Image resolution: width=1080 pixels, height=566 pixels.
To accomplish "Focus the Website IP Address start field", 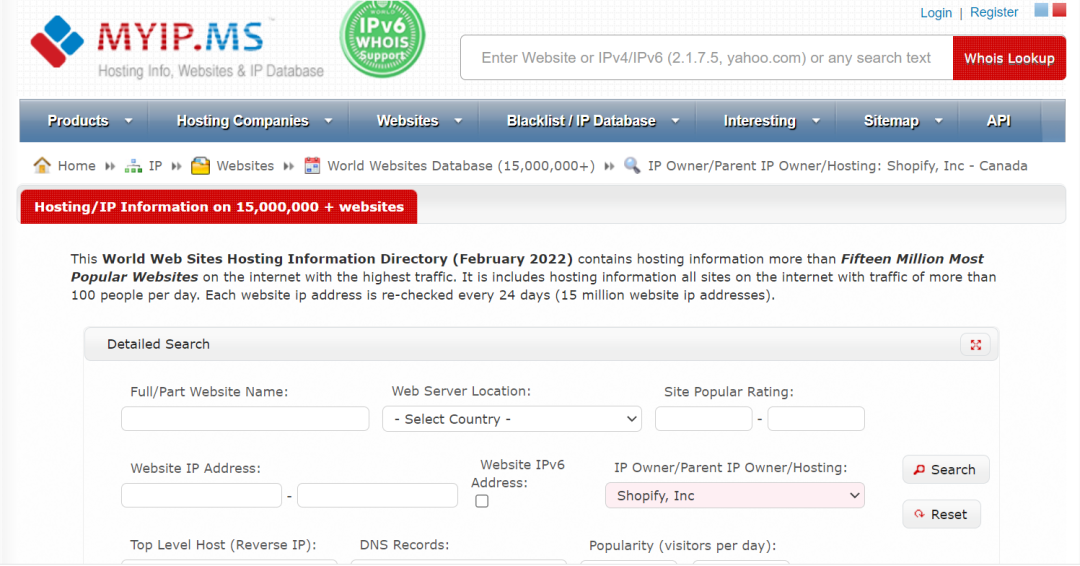I will pos(201,496).
